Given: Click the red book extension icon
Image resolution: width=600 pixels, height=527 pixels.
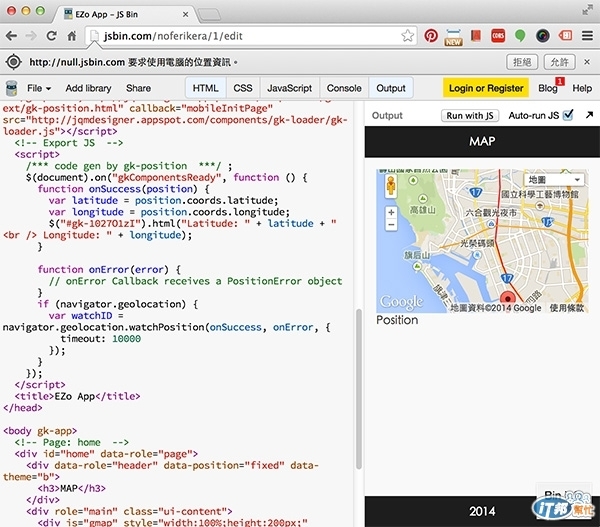Looking at the screenshot, I should pyautogui.click(x=476, y=36).
